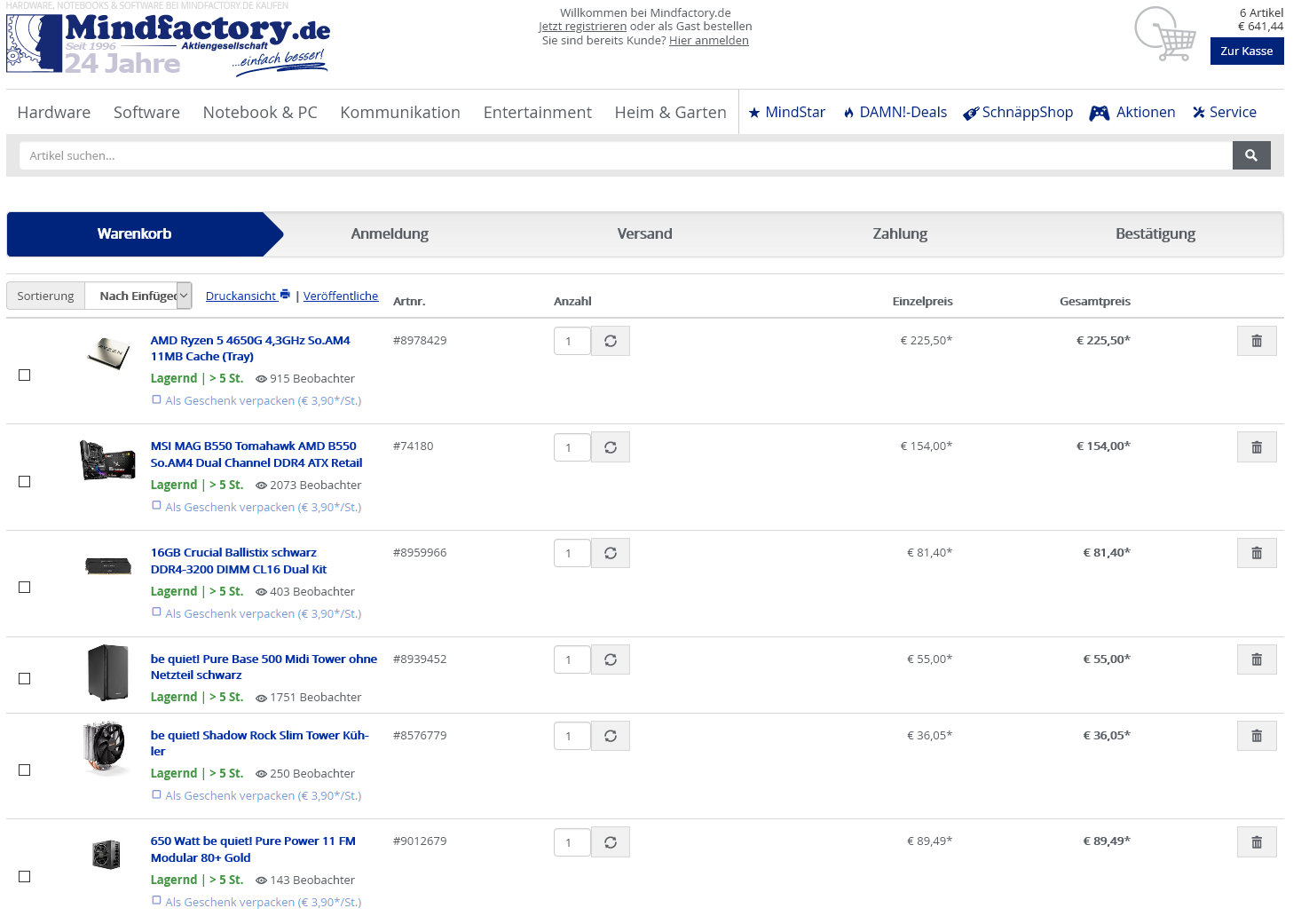Screen dimensions: 1309x924
Task: Trash the Crucial Ballistix RAM item
Action: (x=1257, y=553)
